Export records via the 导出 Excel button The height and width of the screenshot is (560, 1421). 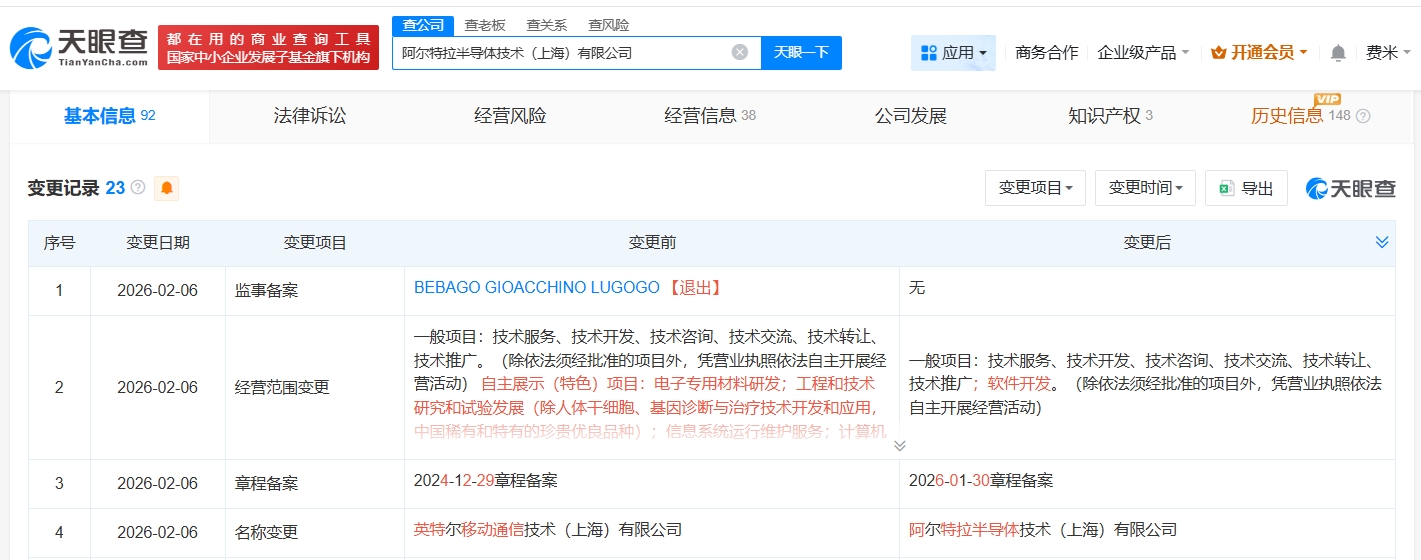click(x=1246, y=188)
